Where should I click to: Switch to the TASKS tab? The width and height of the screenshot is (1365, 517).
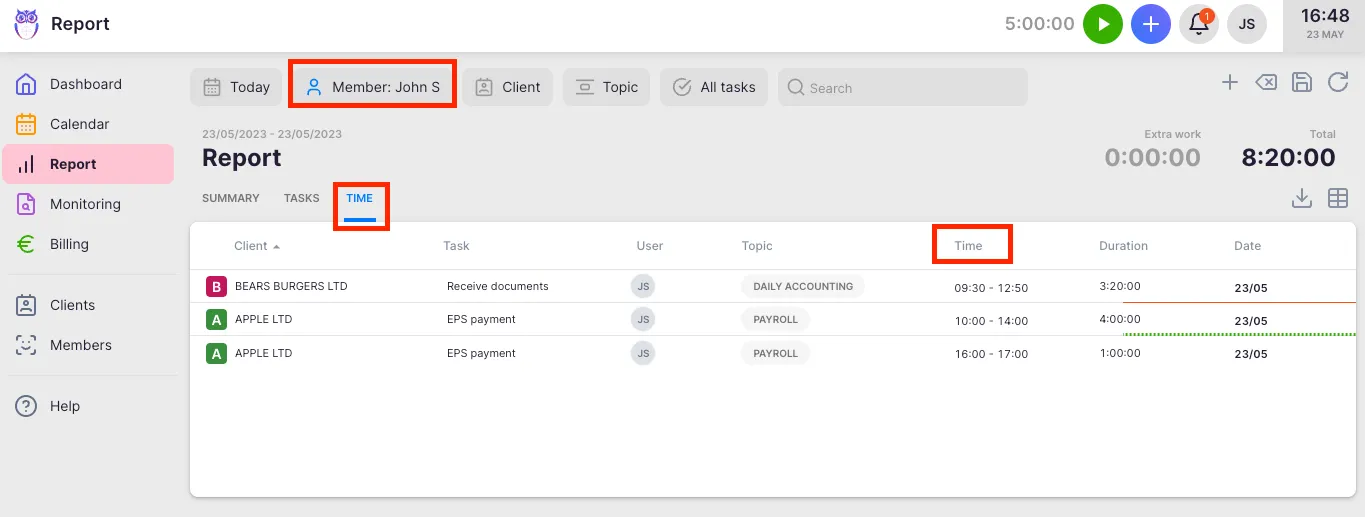[301, 198]
